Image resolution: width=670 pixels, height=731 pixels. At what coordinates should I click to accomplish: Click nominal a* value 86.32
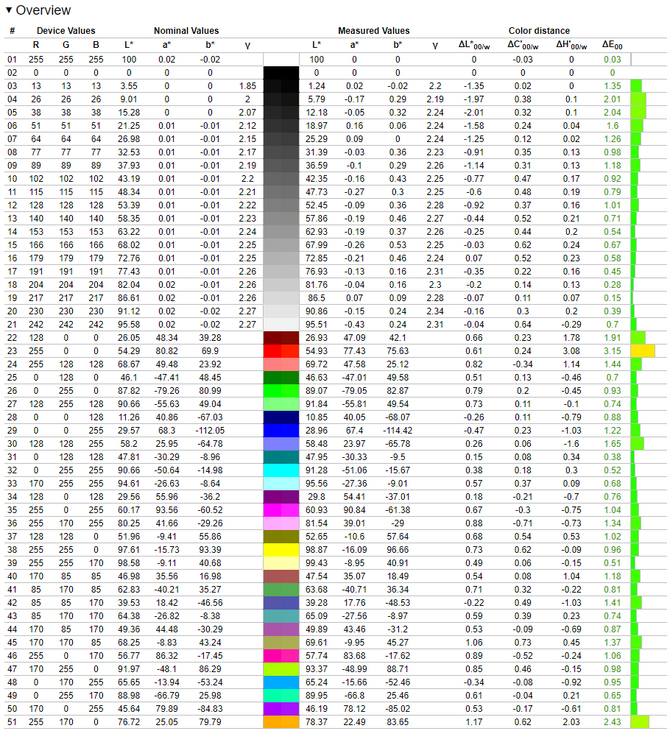[x=166, y=656]
